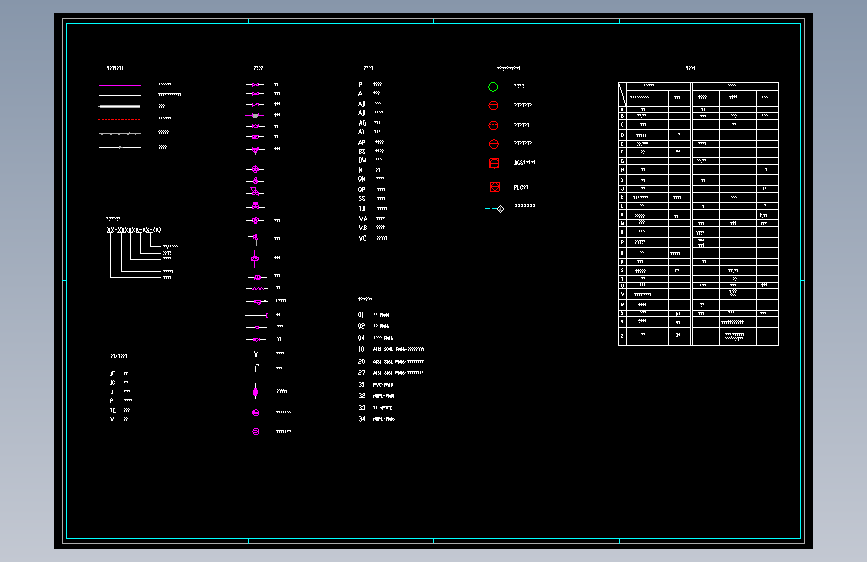Image resolution: width=867 pixels, height=562 pixels.
Task: Select the solid magenta line sample
Action: pos(120,85)
